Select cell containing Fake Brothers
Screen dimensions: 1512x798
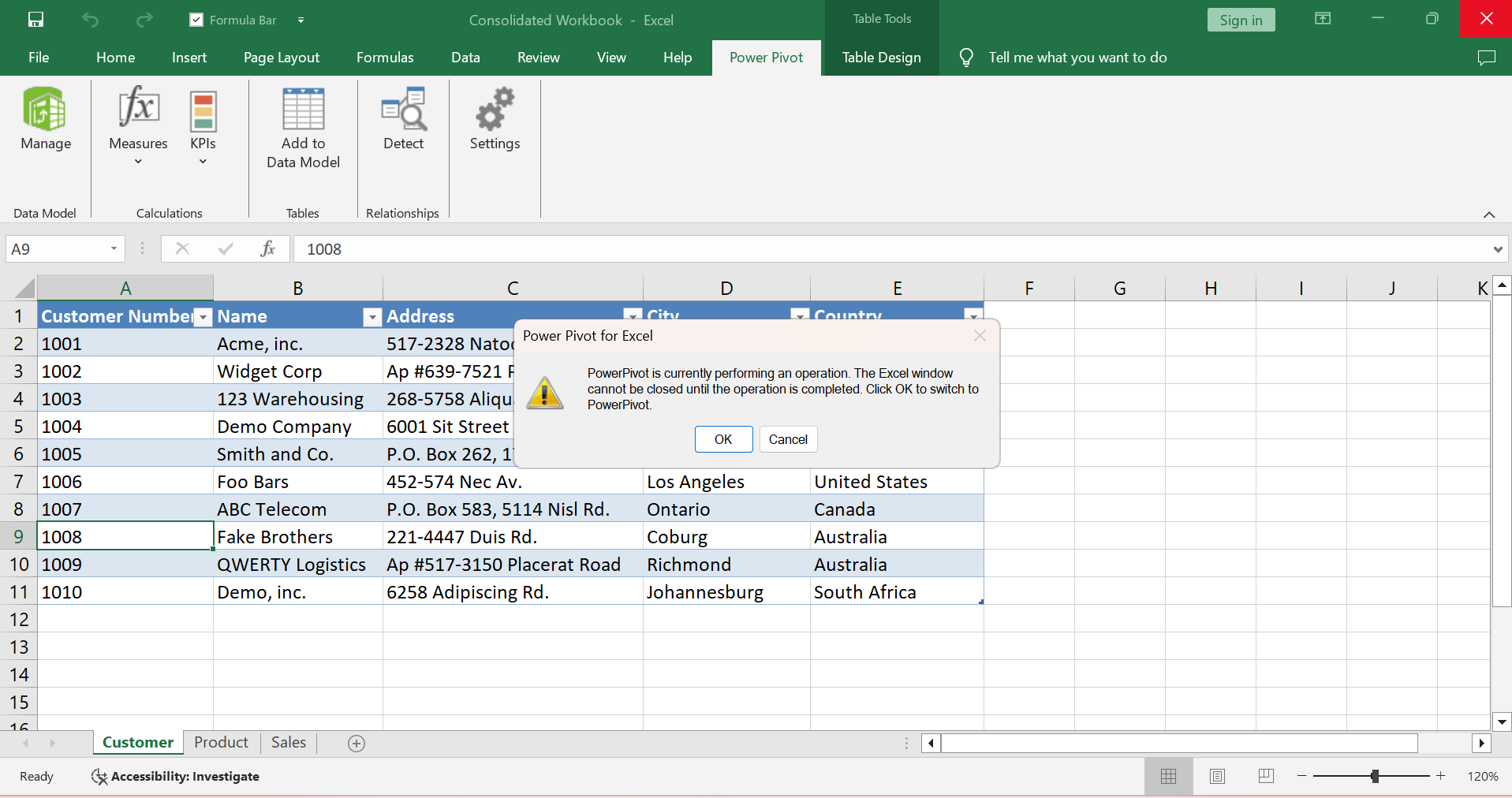298,537
